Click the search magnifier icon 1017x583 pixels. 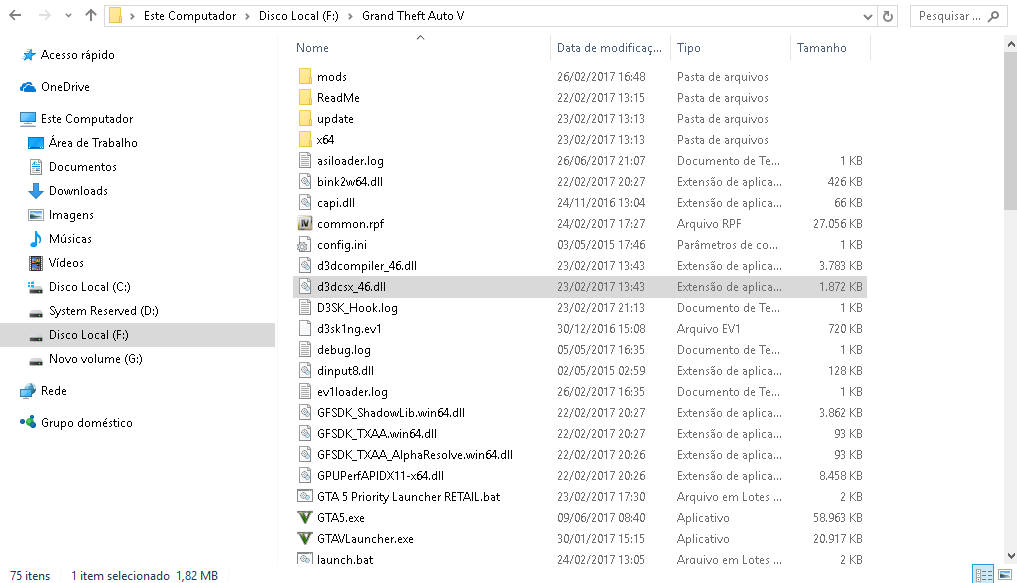(x=994, y=16)
